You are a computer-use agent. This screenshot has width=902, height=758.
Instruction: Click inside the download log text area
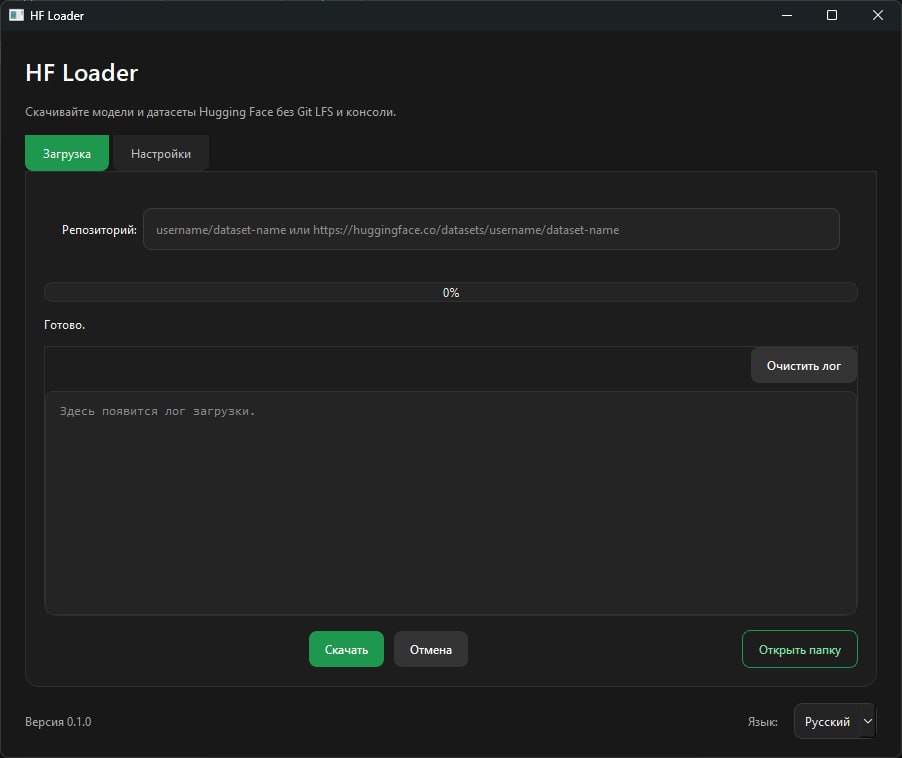click(x=450, y=503)
